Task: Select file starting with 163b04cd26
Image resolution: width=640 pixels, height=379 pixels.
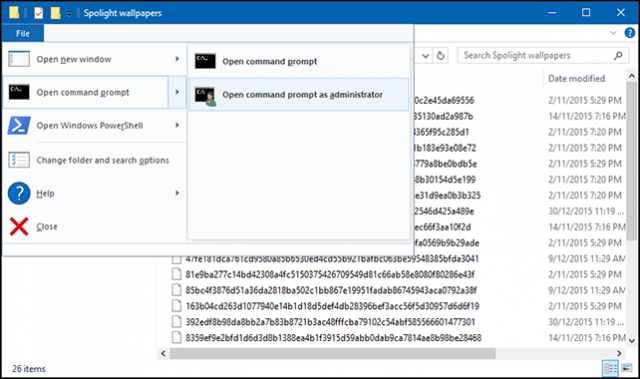Action: [332, 306]
